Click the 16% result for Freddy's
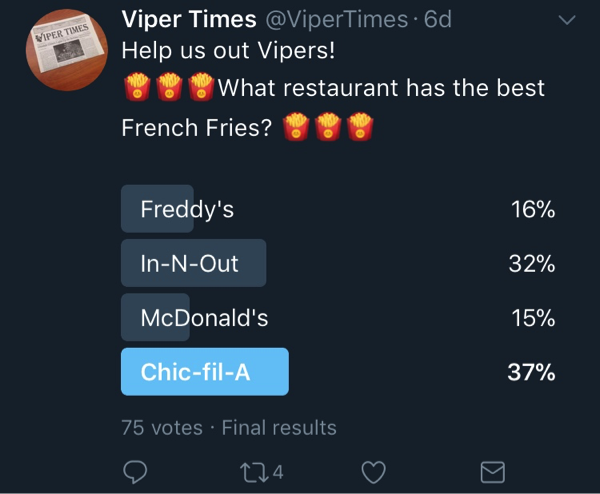 tap(533, 209)
